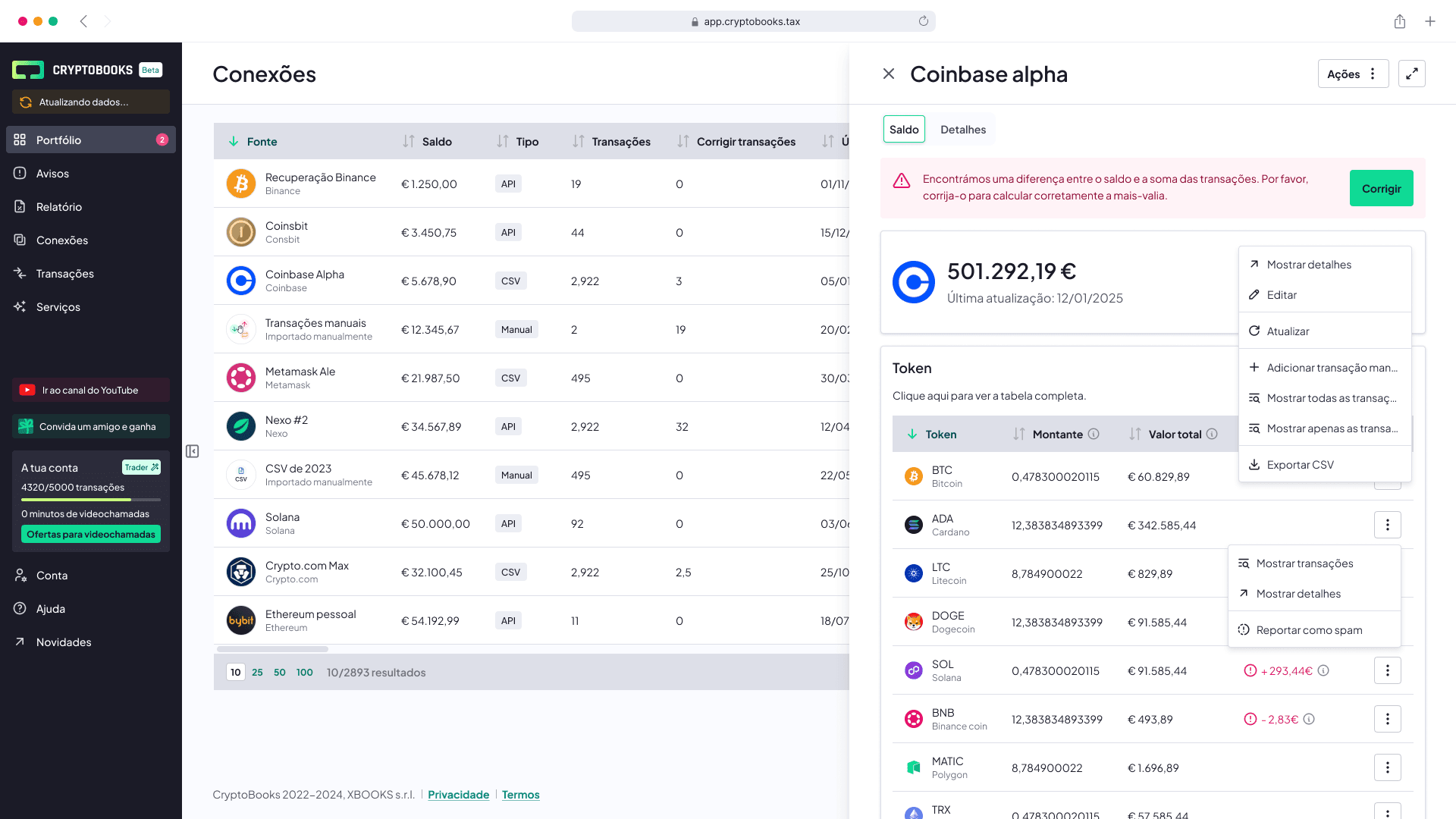The width and height of the screenshot is (1456, 819).
Task: Click 'Clique aqui para ver a tabela completa.'
Action: click(989, 395)
